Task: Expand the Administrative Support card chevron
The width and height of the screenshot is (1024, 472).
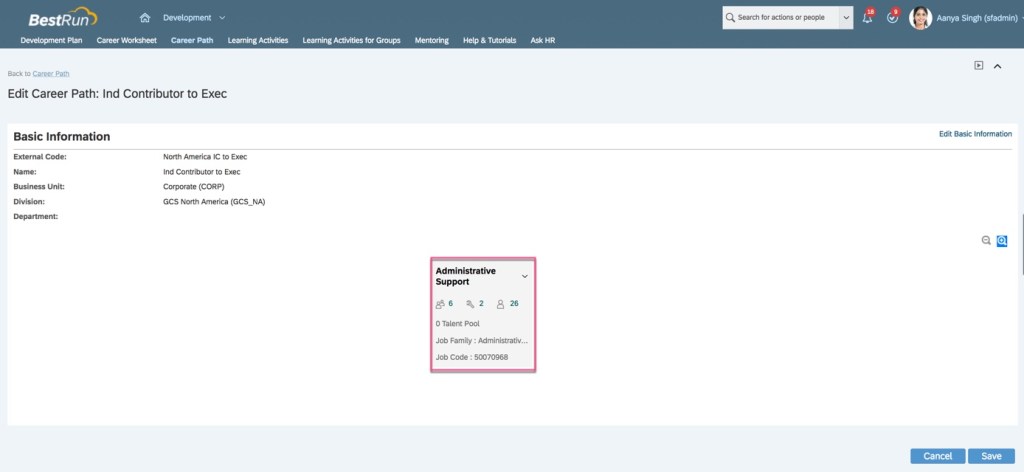Action: point(525,276)
